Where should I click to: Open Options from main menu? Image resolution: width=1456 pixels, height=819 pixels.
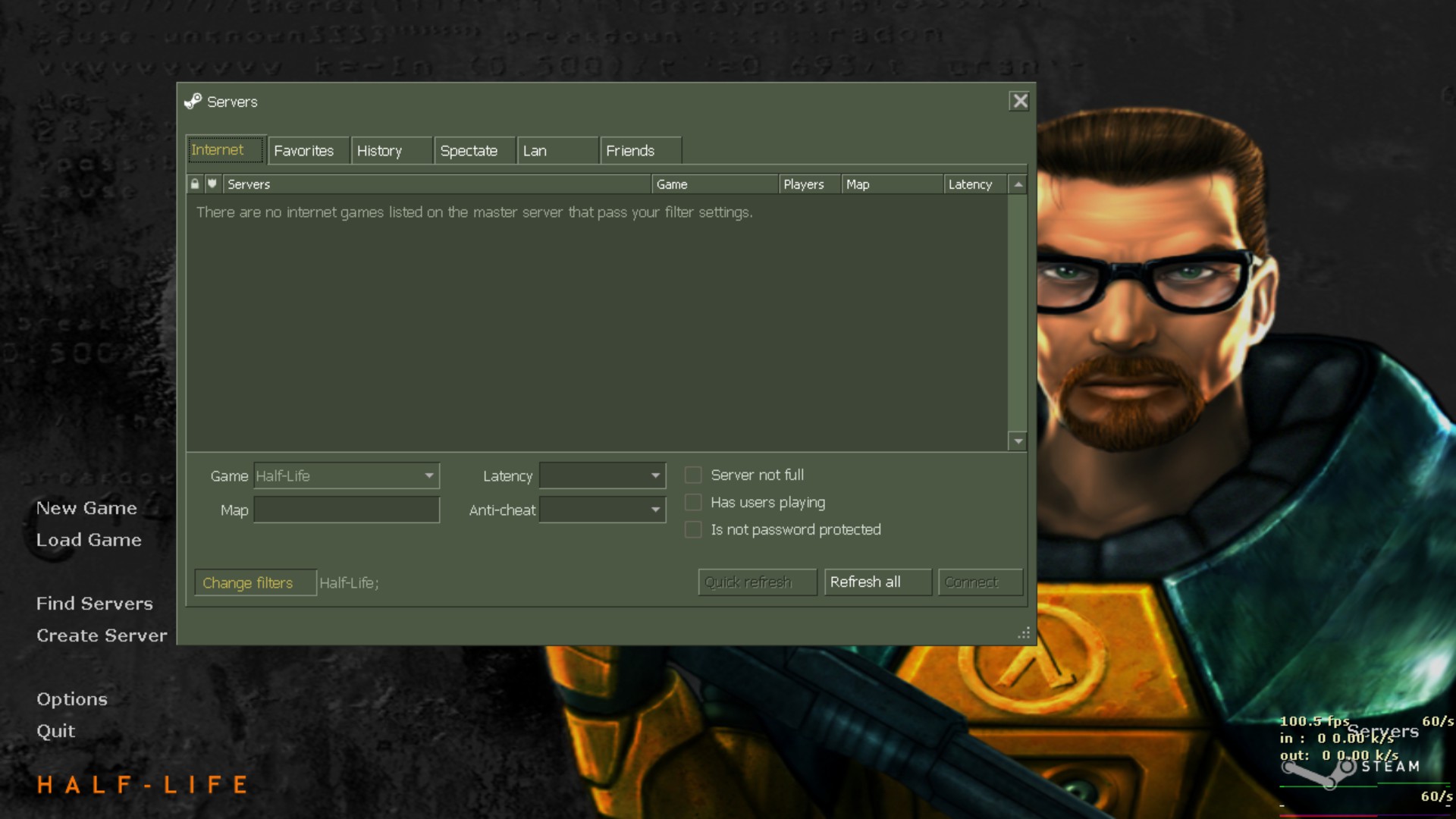(x=72, y=699)
